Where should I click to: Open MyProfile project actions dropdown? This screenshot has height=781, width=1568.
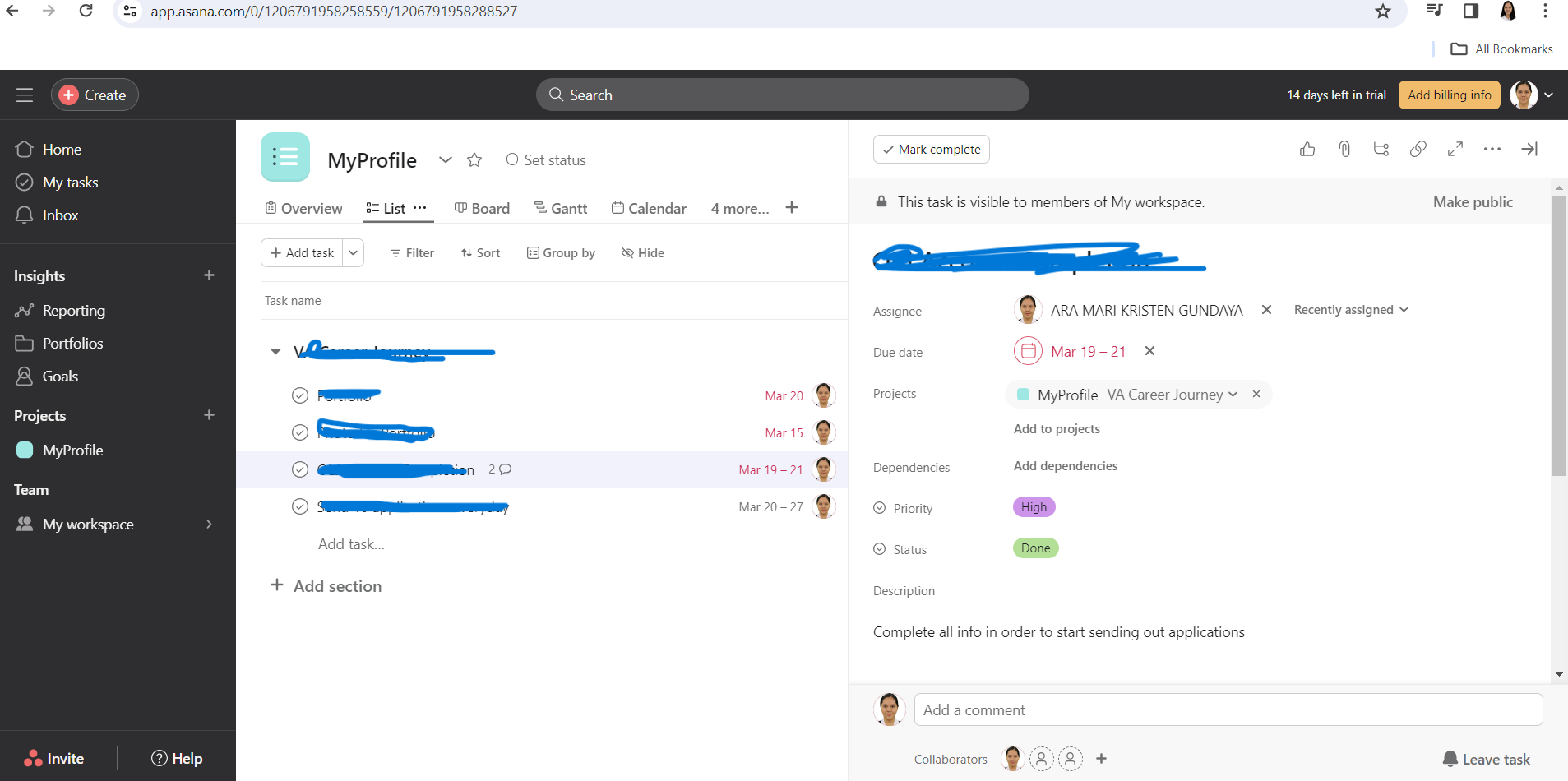coord(446,159)
